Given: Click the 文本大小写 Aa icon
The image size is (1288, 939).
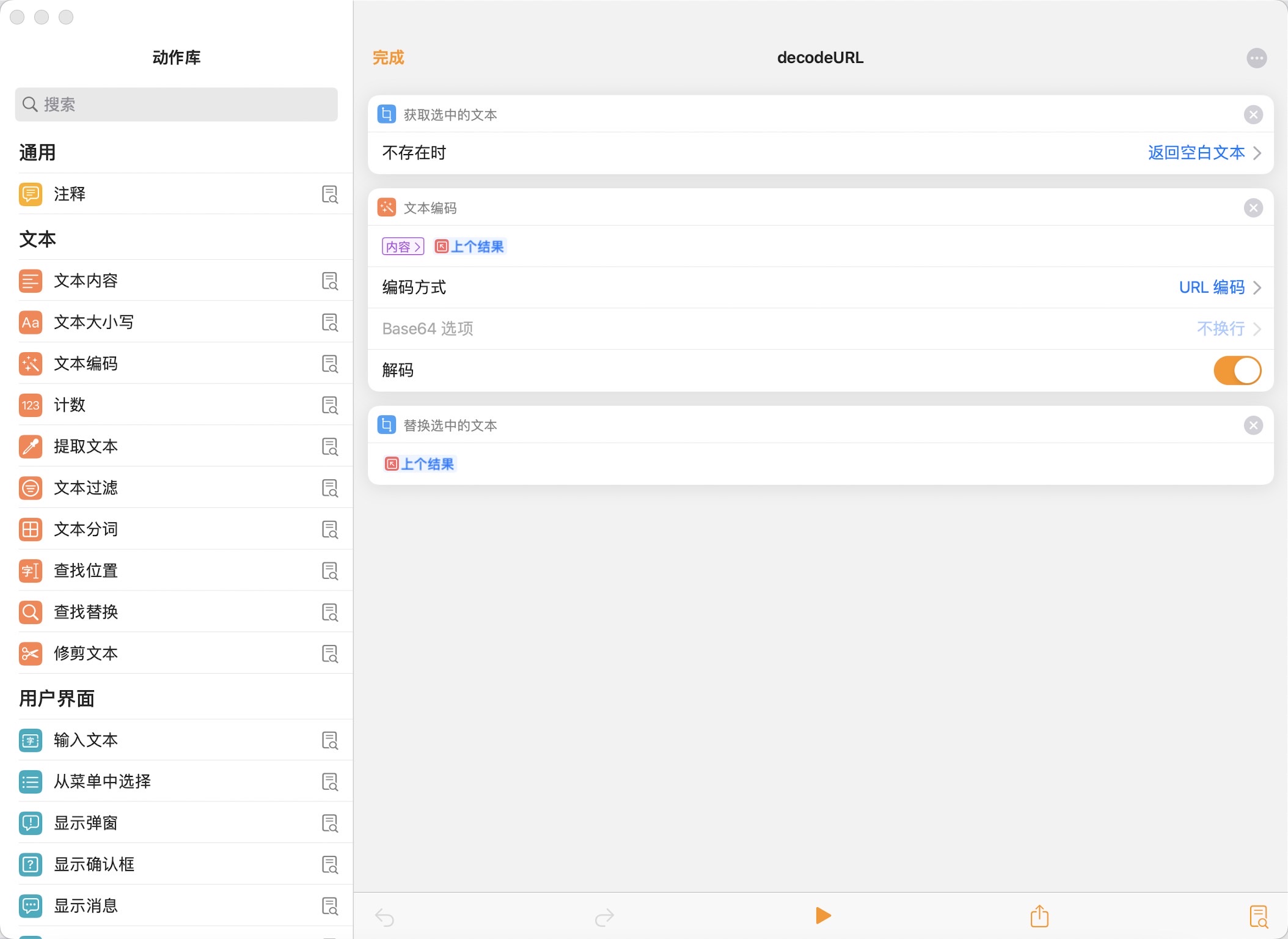Looking at the screenshot, I should pos(31,322).
